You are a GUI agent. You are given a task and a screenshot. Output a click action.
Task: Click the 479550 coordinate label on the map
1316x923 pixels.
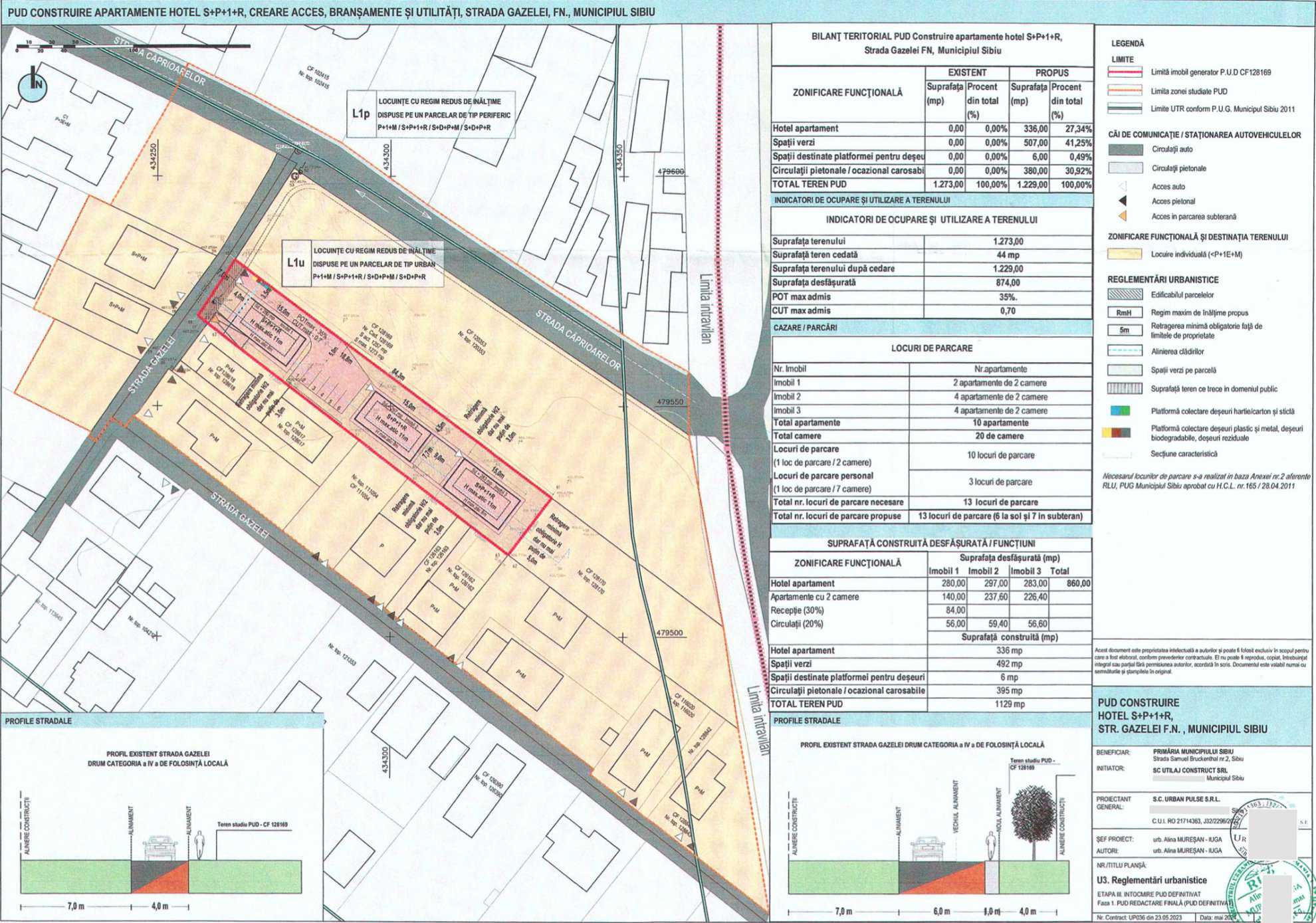669,403
